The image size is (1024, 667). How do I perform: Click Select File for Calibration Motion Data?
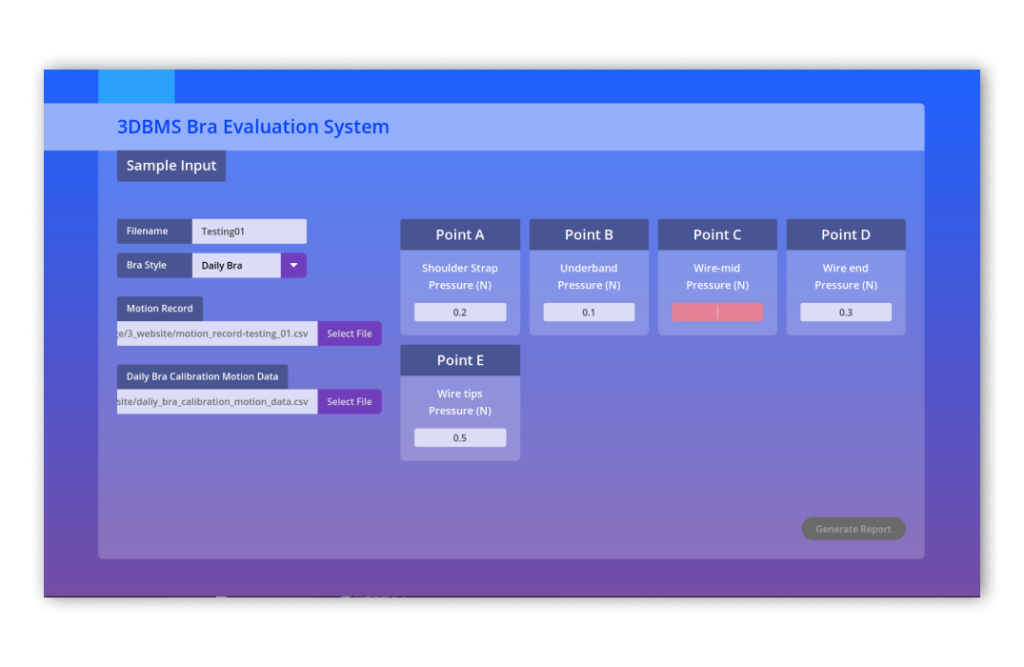pos(349,402)
